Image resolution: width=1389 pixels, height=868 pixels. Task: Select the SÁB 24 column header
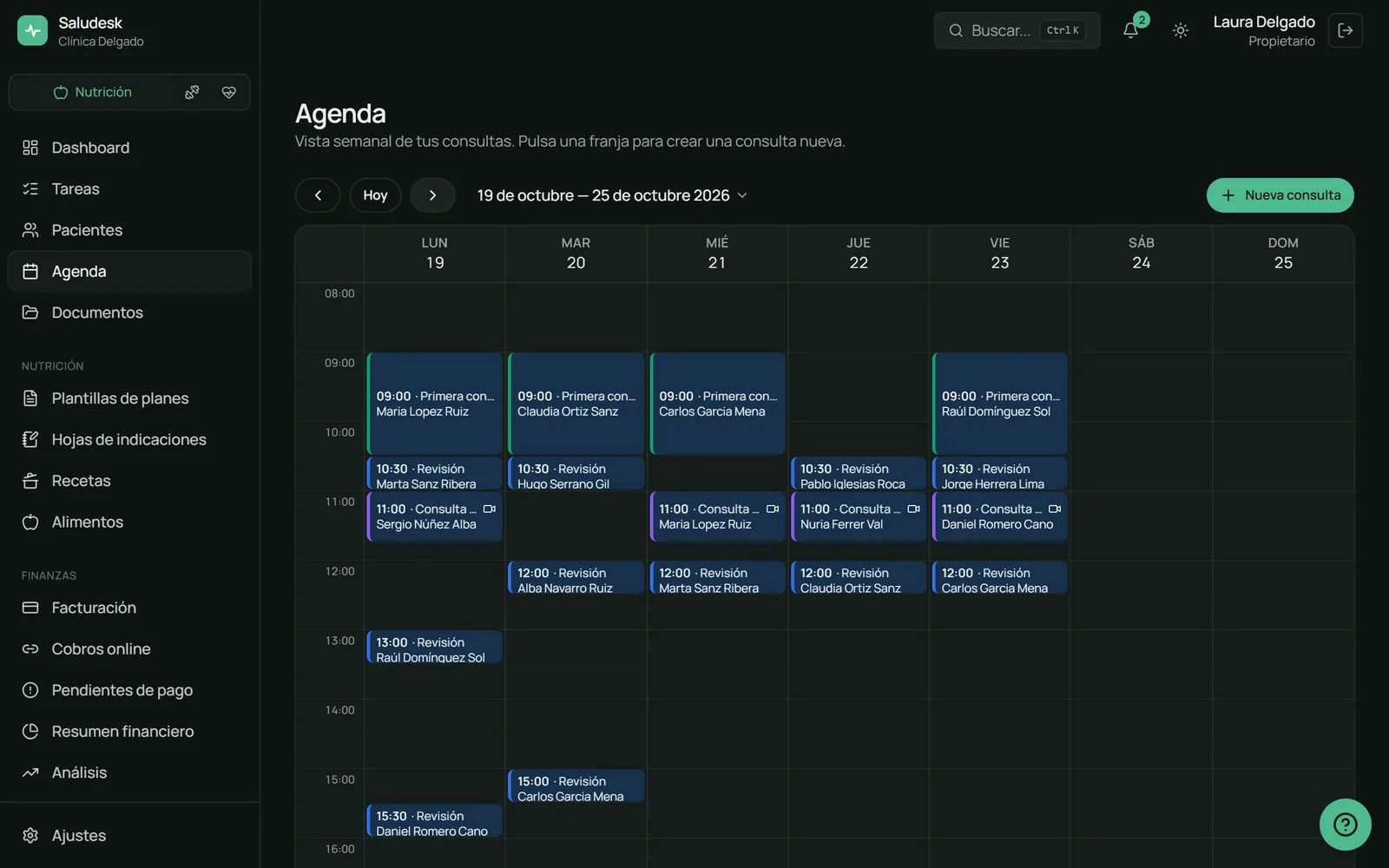tap(1141, 253)
